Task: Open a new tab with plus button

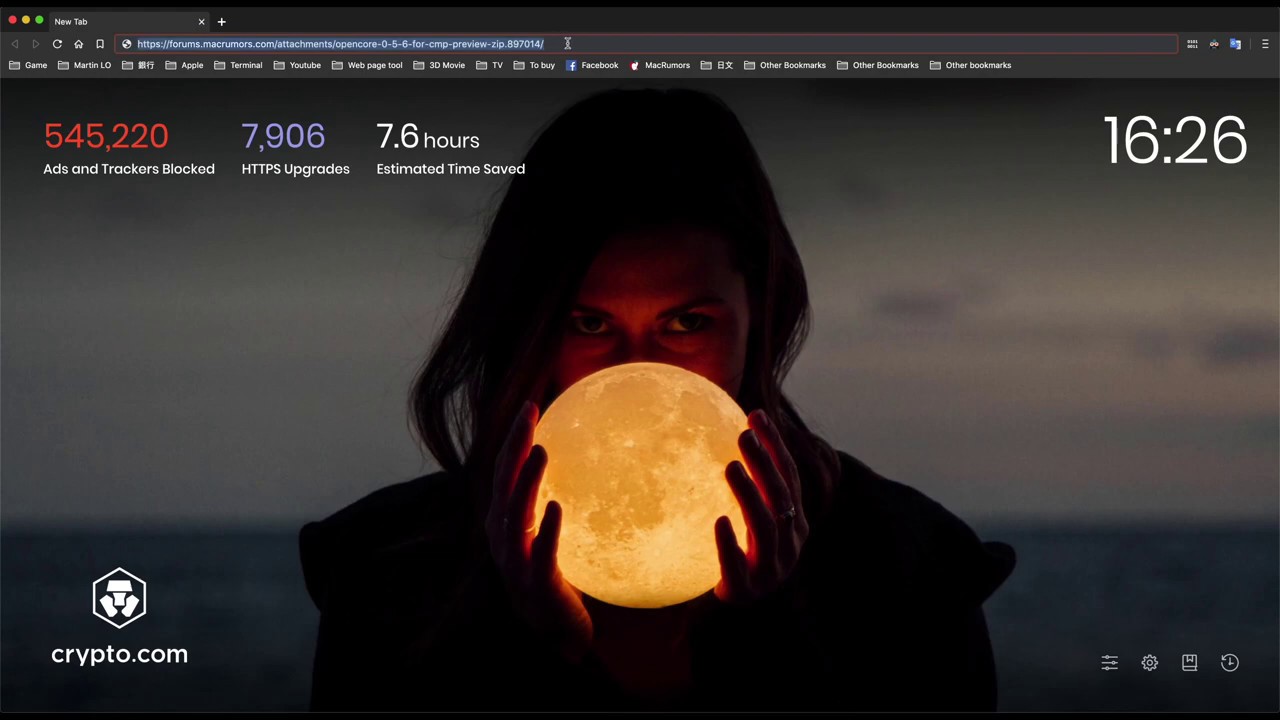Action: point(222,21)
